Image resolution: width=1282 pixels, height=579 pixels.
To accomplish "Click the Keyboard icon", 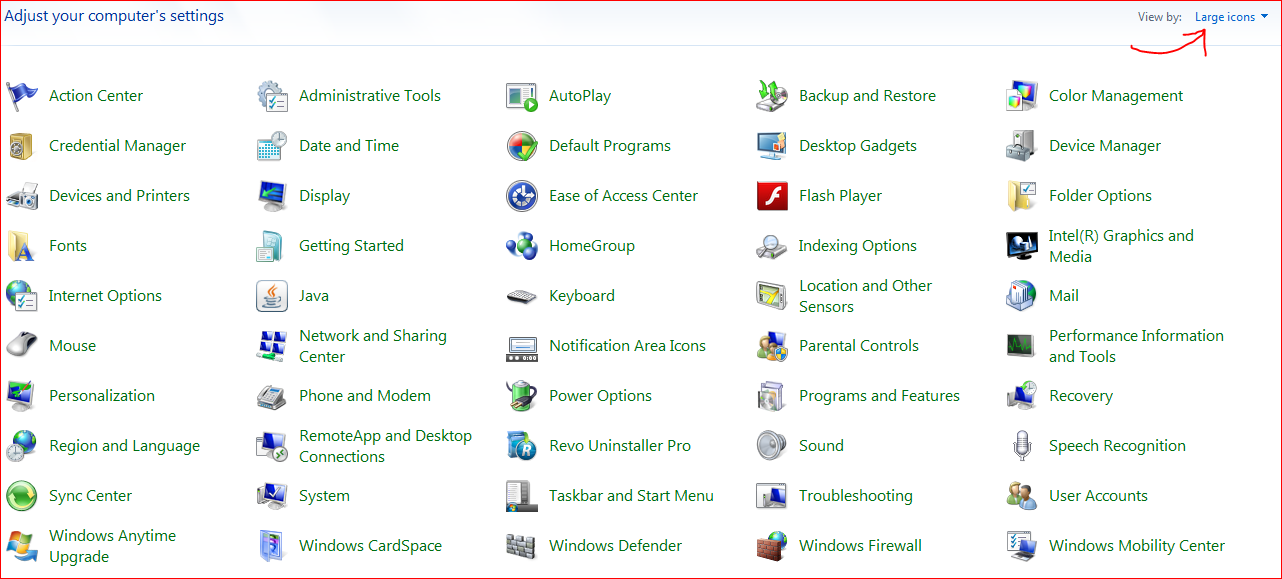I will 522,295.
